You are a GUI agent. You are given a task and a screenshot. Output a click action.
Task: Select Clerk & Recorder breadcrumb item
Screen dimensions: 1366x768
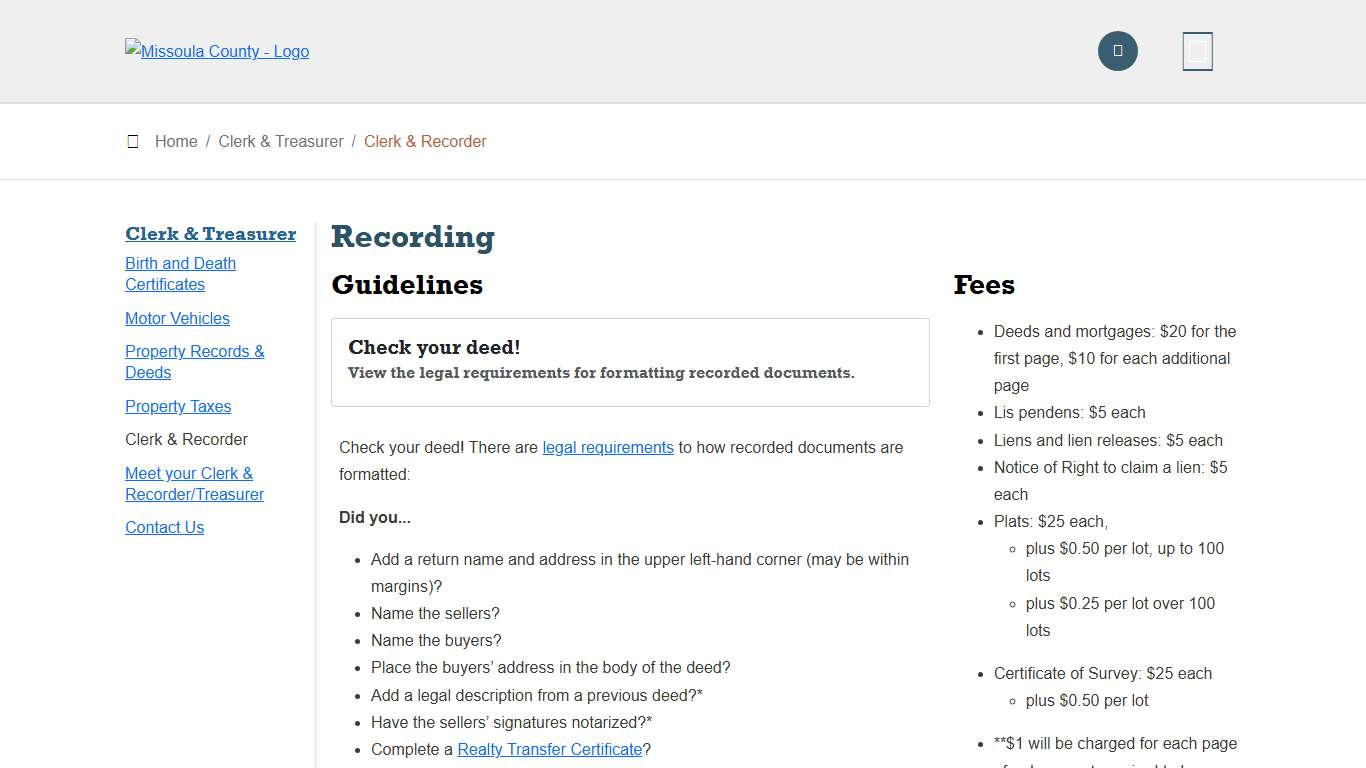[425, 142]
